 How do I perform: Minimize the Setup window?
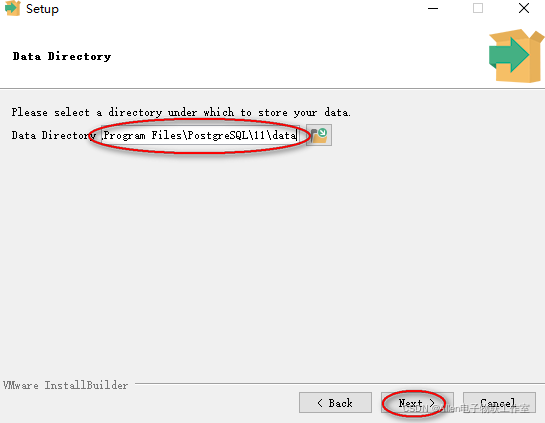click(433, 8)
